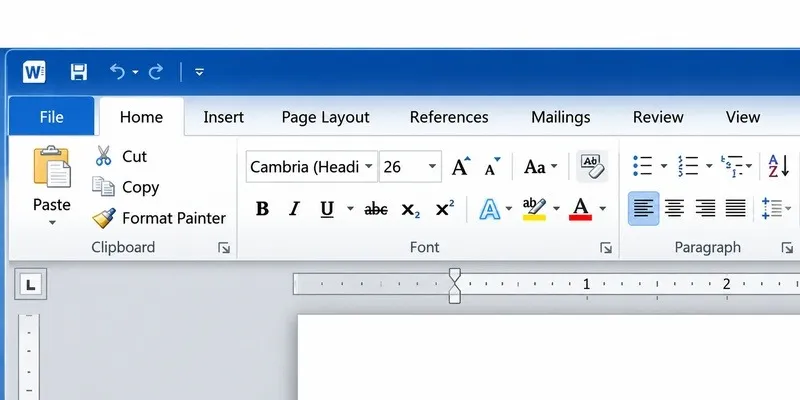Image resolution: width=800 pixels, height=400 pixels.
Task: Expand the numbering library dropdown
Action: pos(709,166)
